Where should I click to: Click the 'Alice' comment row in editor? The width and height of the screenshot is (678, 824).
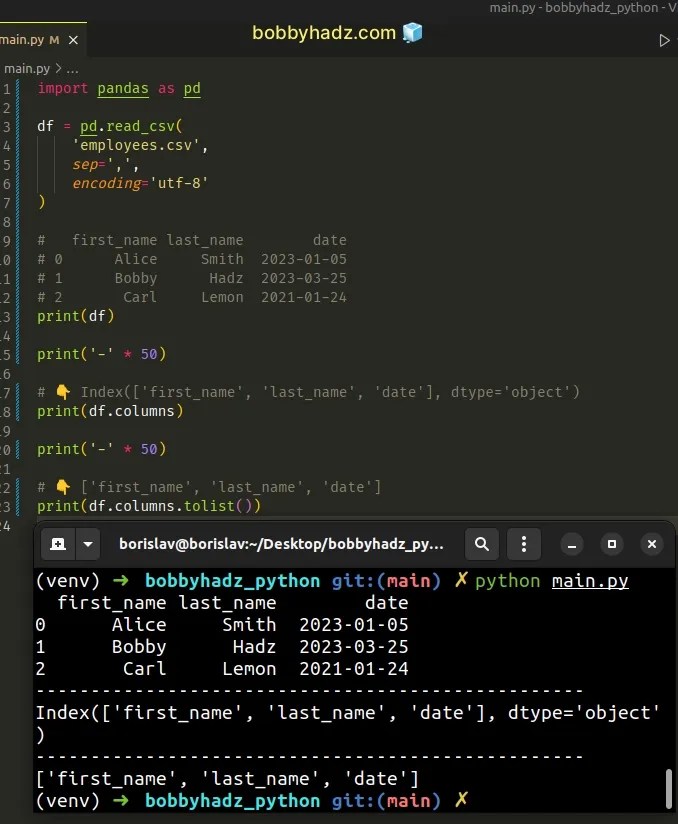[192, 259]
